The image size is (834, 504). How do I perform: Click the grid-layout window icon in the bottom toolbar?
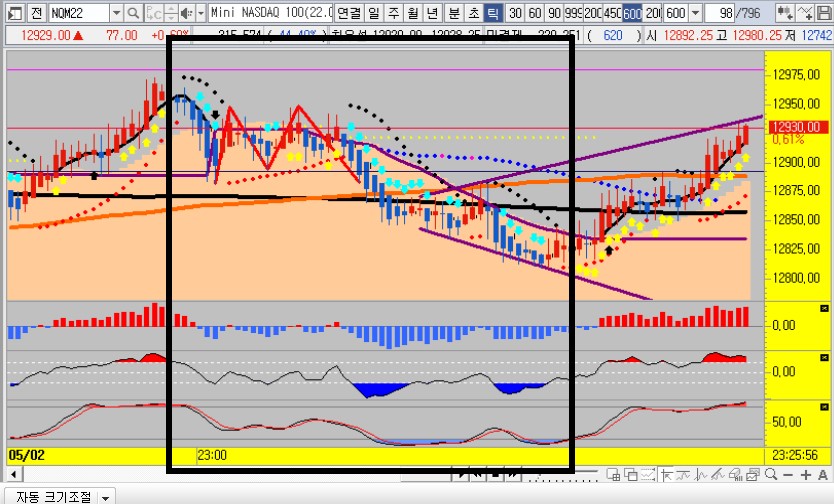tap(613, 474)
